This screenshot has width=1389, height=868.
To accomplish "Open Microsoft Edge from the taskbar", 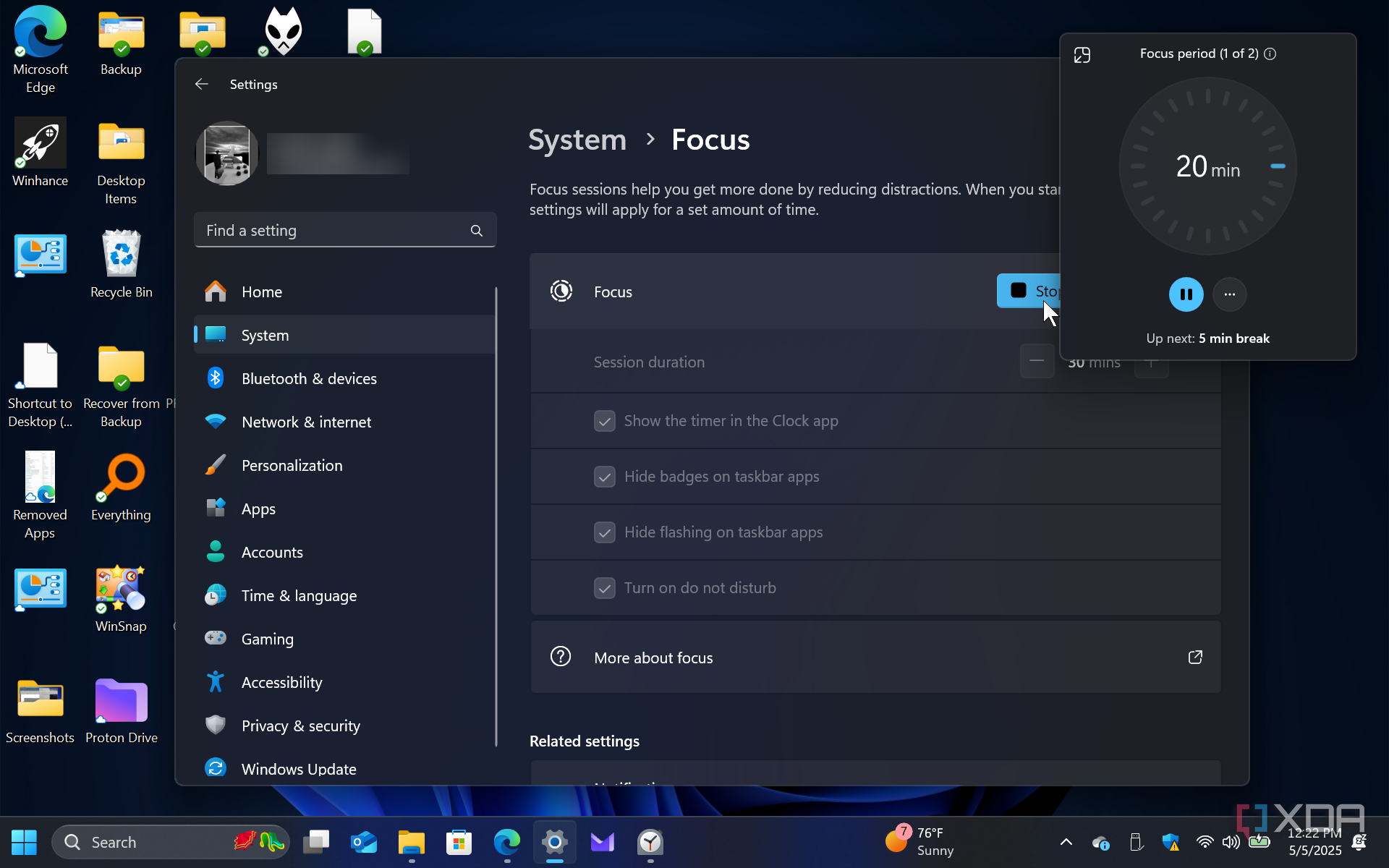I will click(x=507, y=843).
